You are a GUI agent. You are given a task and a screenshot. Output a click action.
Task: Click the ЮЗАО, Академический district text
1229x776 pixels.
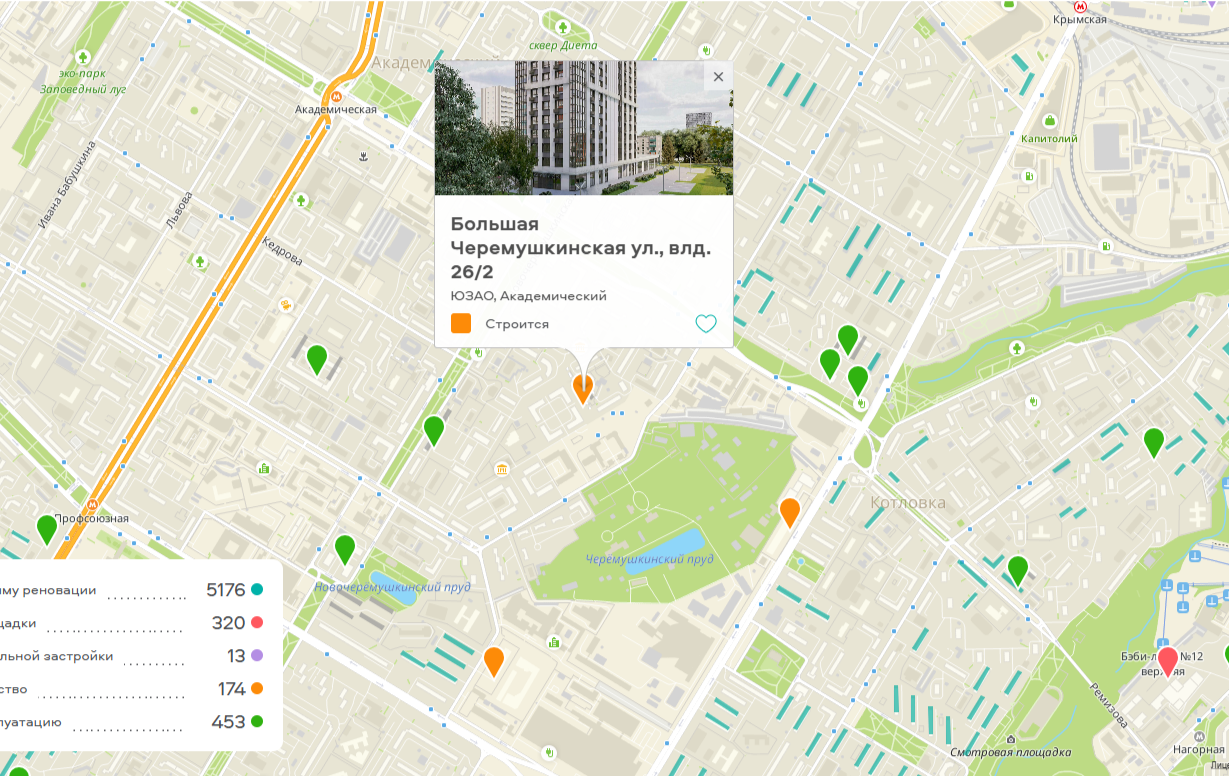click(x=529, y=296)
